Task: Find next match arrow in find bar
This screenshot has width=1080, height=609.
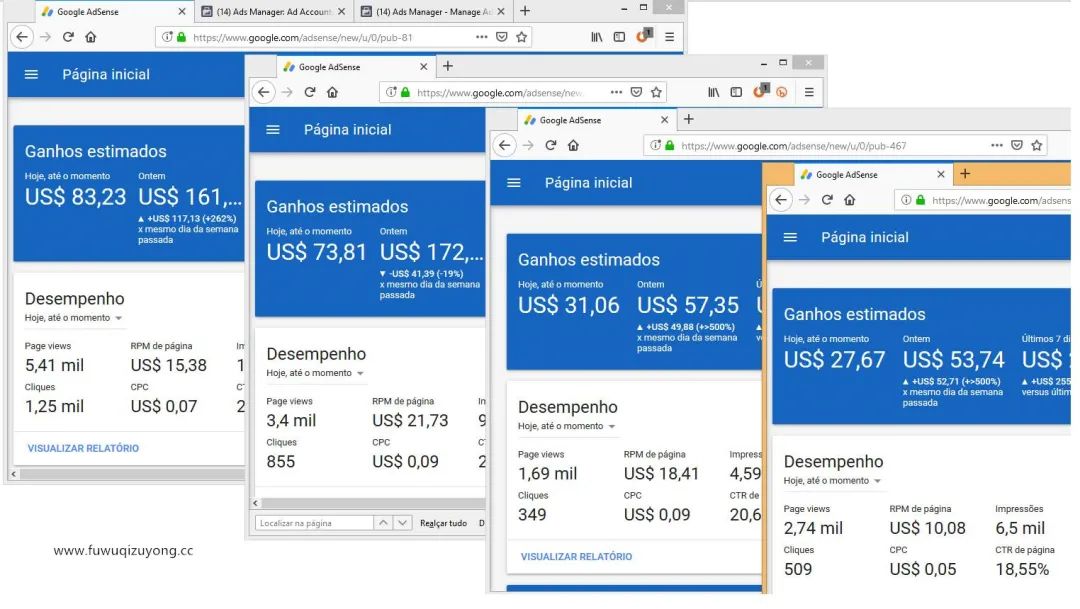Action: (403, 523)
